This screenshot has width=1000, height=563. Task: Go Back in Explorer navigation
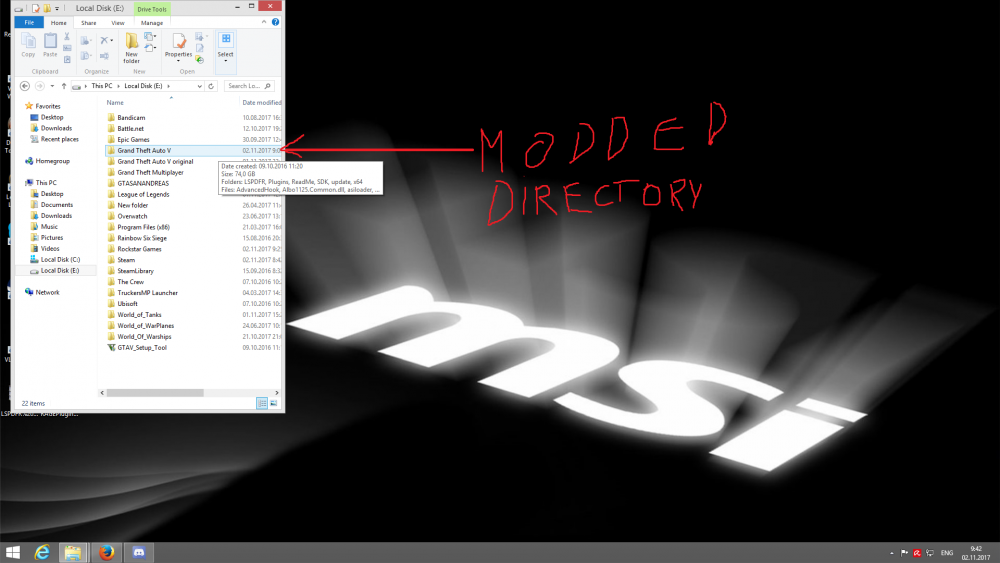[x=25, y=85]
